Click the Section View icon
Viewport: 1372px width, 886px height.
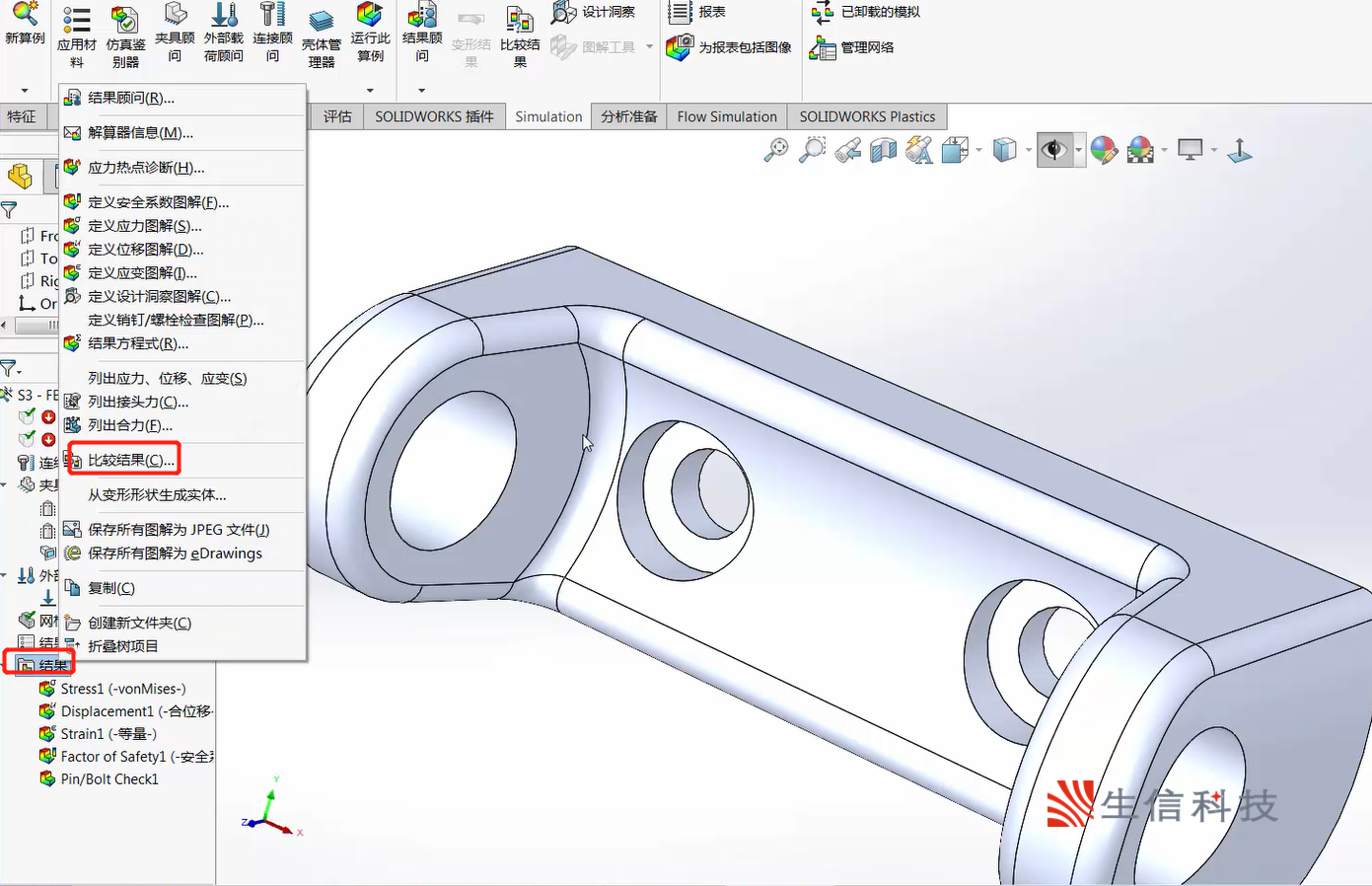coord(883,150)
